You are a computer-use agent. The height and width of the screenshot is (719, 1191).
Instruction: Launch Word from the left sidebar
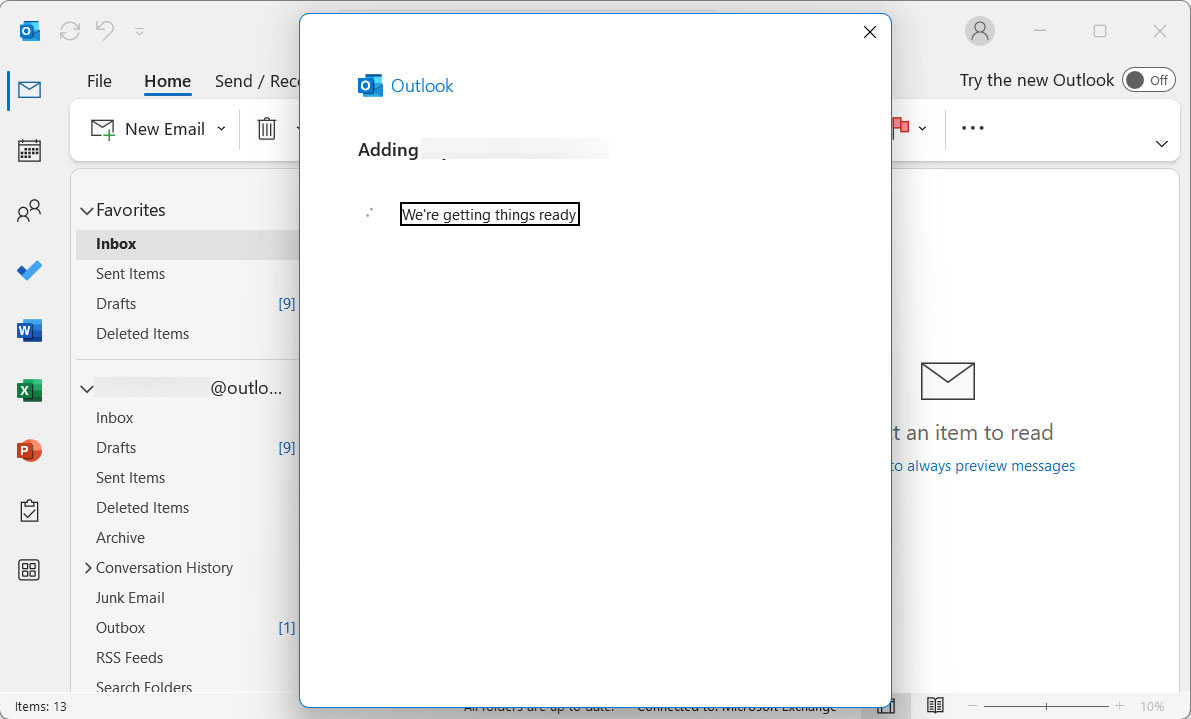pyautogui.click(x=29, y=331)
